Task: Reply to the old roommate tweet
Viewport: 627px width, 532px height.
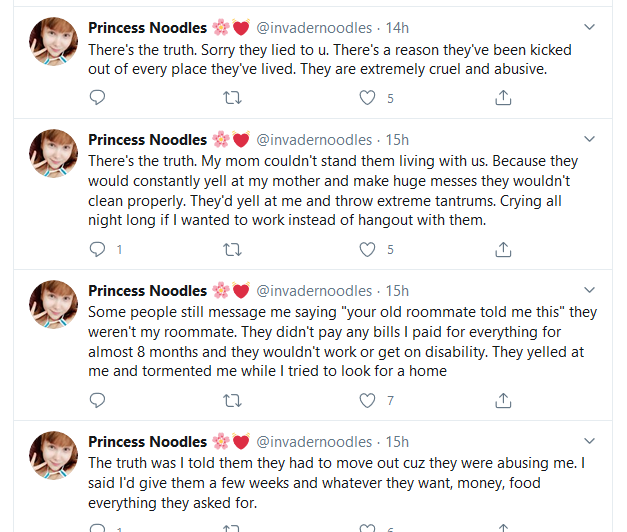Action: tap(97, 400)
